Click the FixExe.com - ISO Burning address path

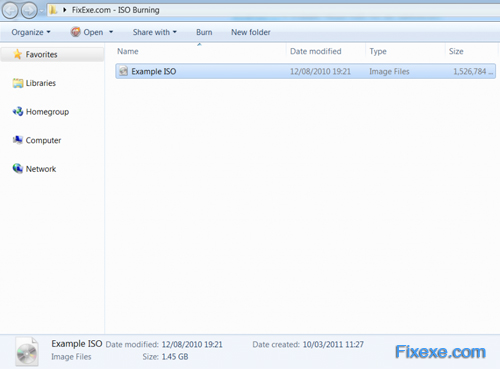click(116, 10)
